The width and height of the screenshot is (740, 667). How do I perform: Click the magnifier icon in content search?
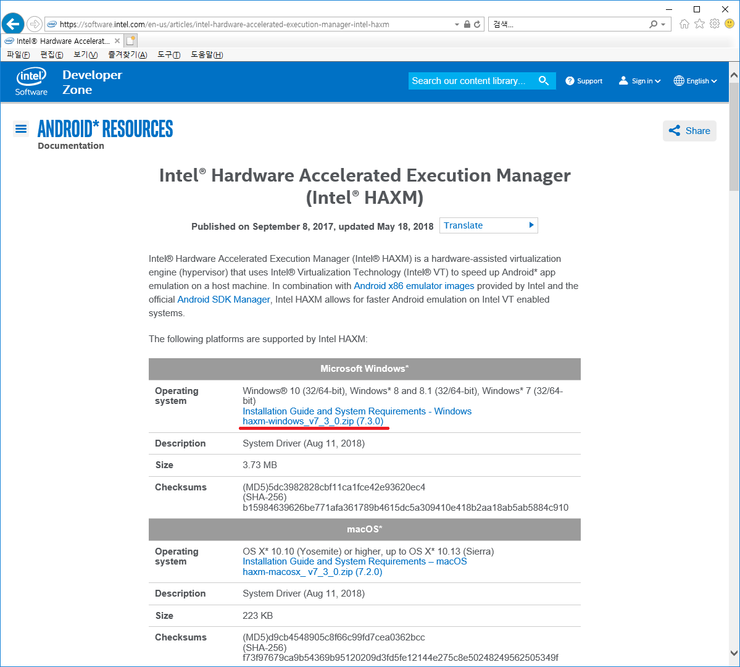point(544,81)
